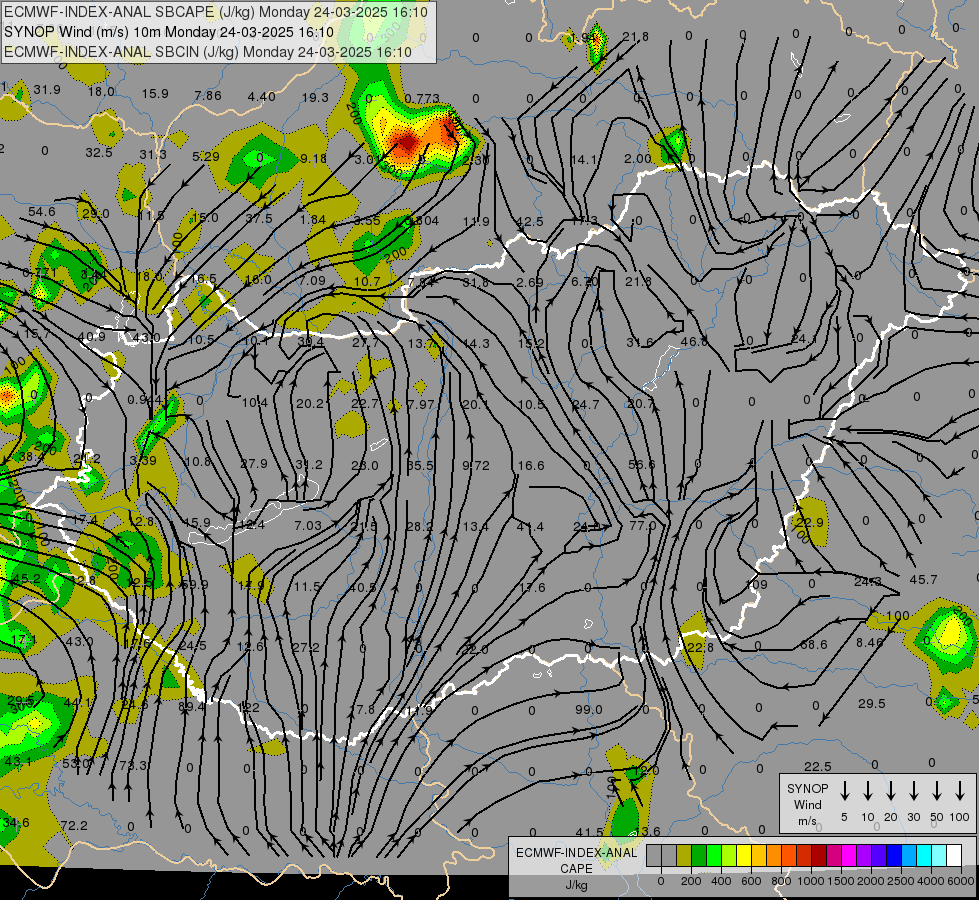
Task: Click the wind arrow above 10 m/s
Action: [867, 791]
